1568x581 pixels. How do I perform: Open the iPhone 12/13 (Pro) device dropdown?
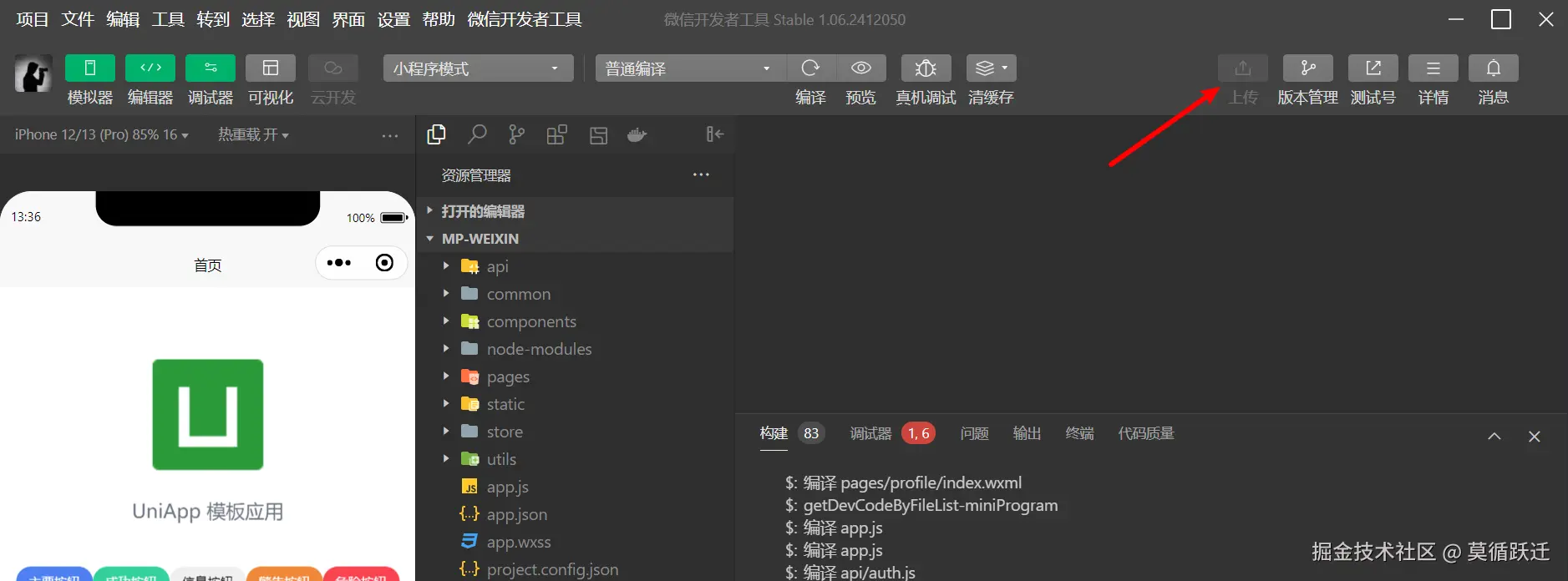tap(101, 134)
